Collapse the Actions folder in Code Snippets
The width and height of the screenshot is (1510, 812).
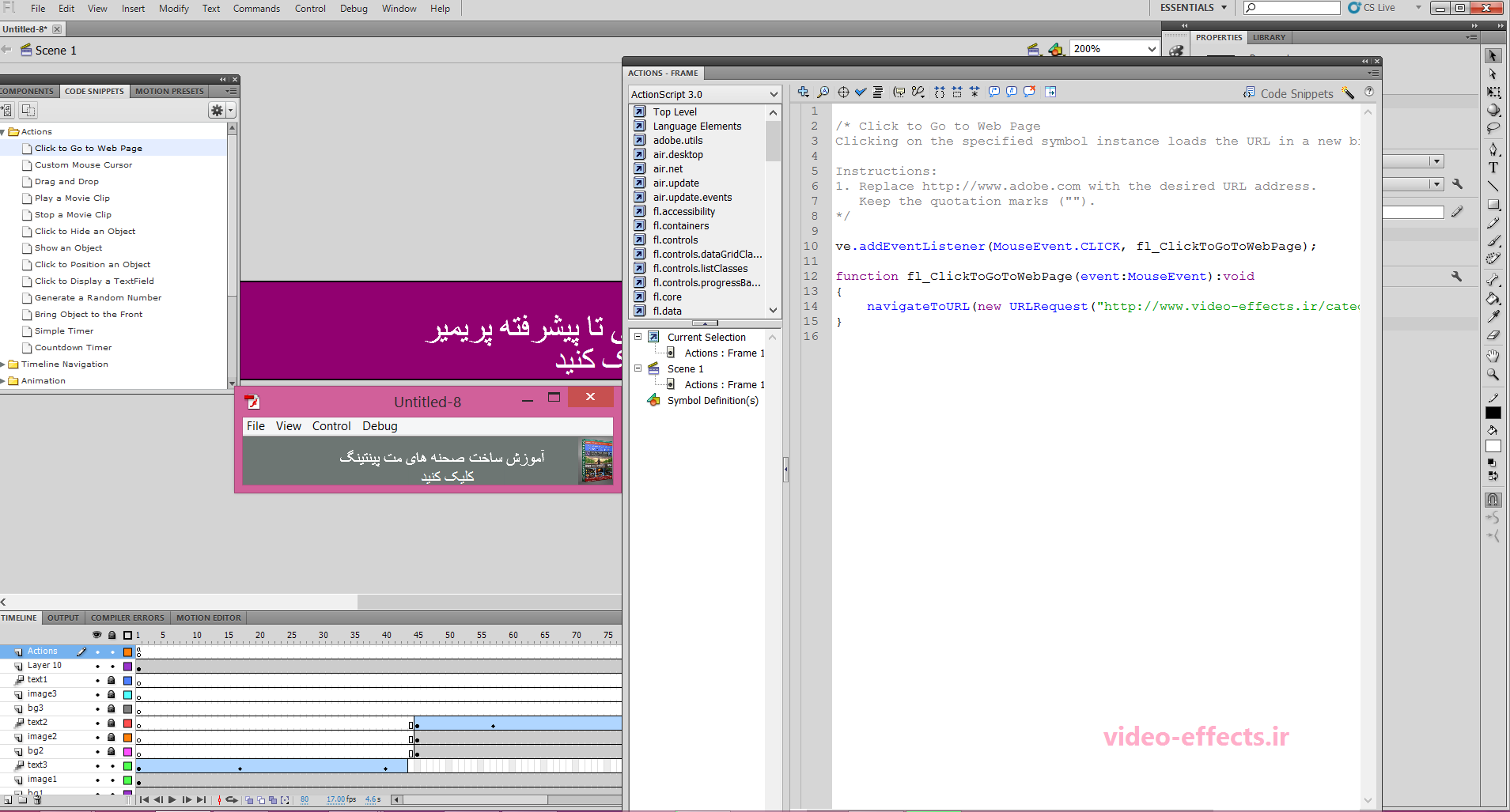pos(3,132)
